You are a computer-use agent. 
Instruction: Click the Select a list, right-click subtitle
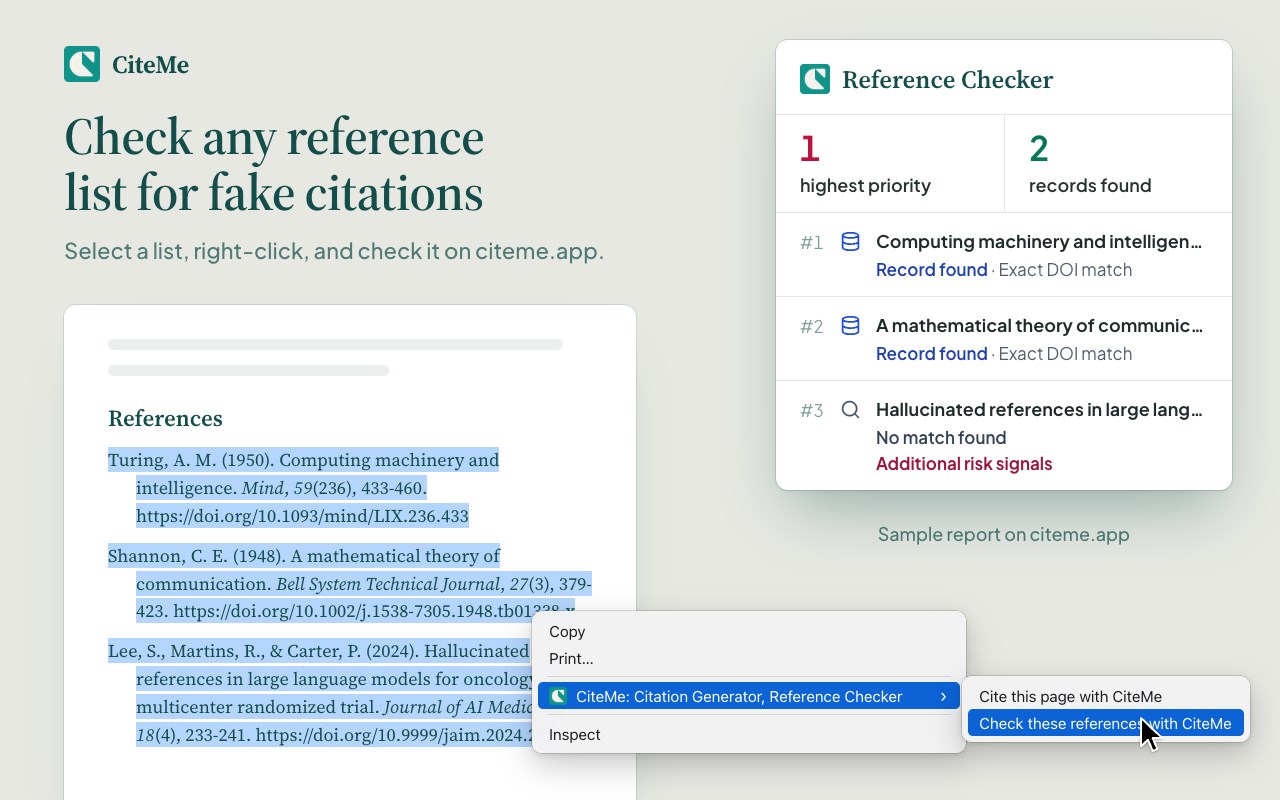pos(334,250)
